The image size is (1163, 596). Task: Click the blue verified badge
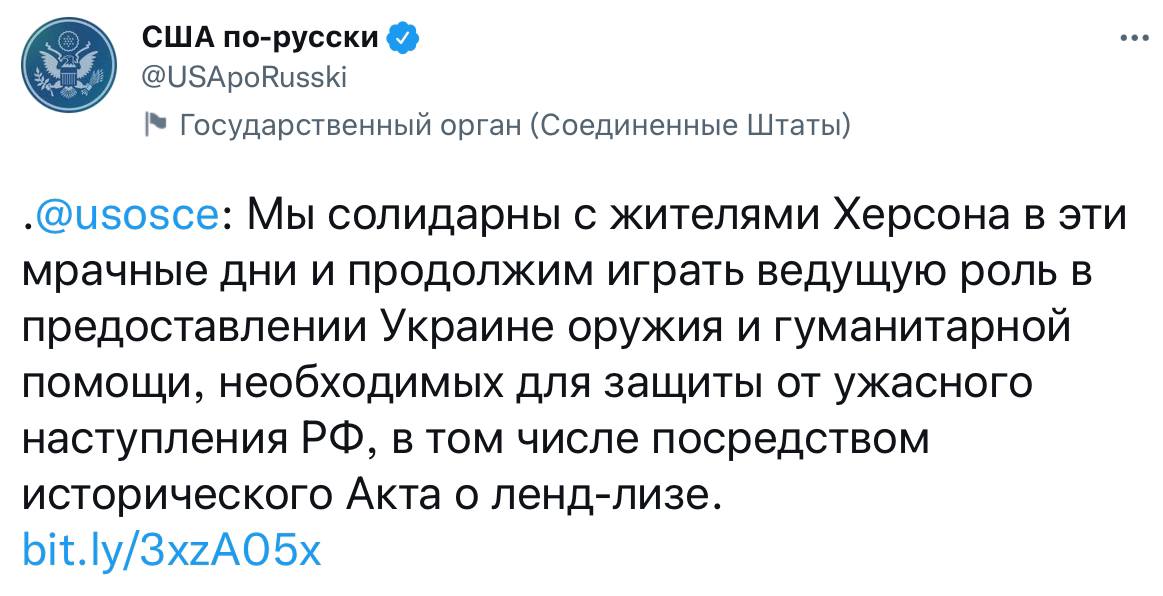401,39
